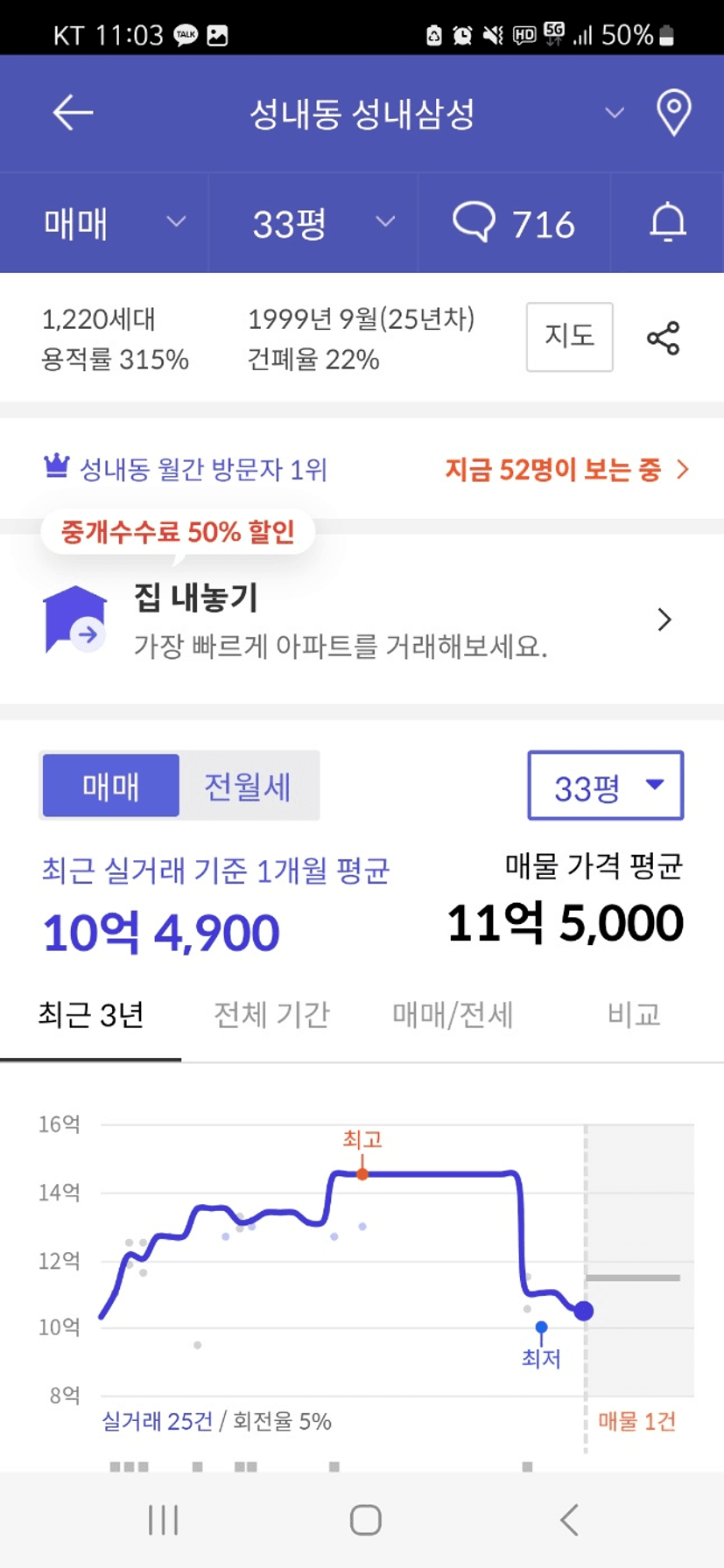
Task: Click the 지도 button
Action: 569,337
